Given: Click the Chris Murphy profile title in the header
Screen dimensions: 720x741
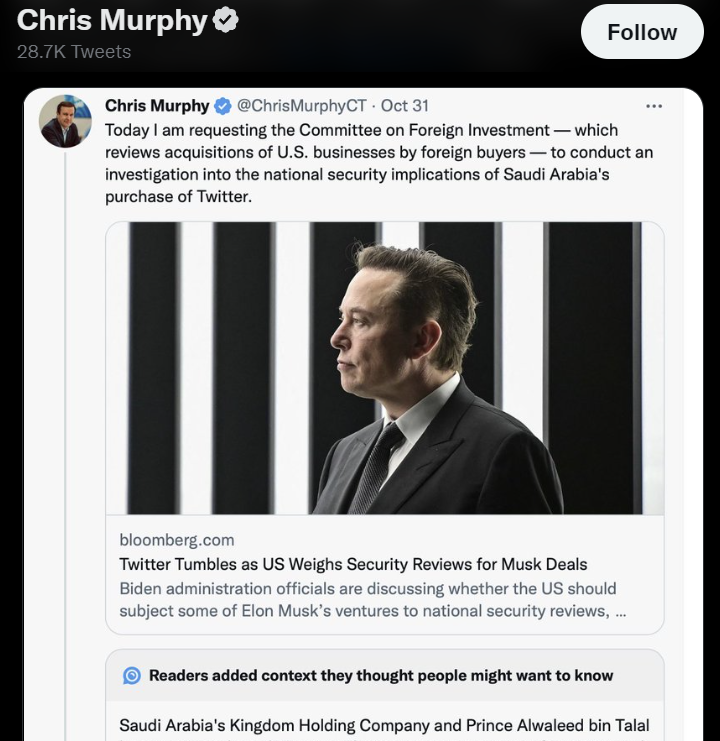Looking at the screenshot, I should 114,20.
